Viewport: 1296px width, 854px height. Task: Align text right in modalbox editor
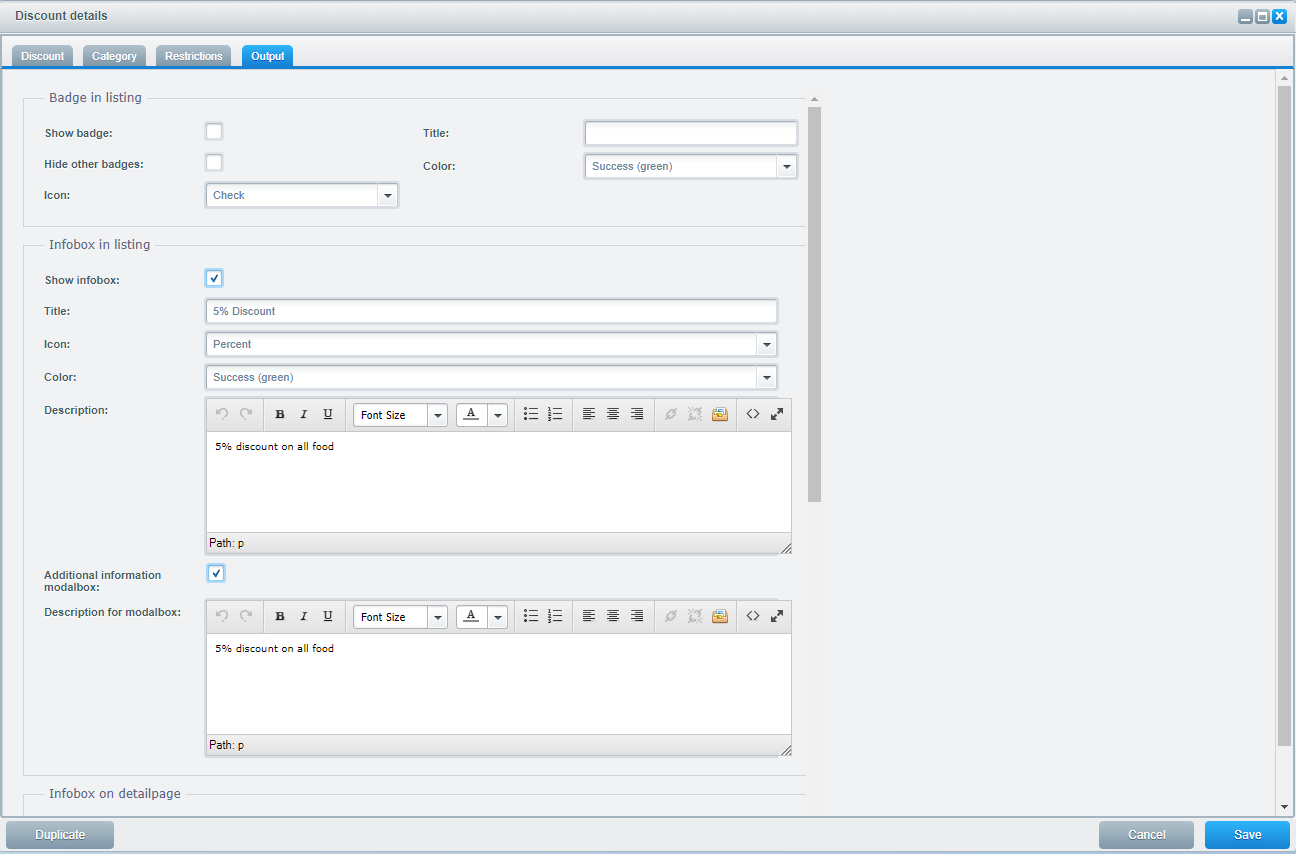637,617
